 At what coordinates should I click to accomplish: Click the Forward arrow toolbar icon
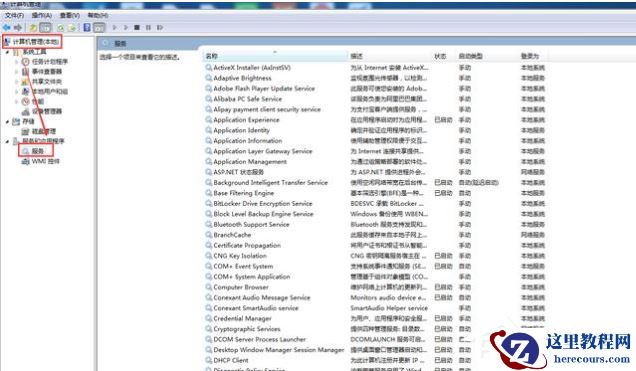click(18, 28)
